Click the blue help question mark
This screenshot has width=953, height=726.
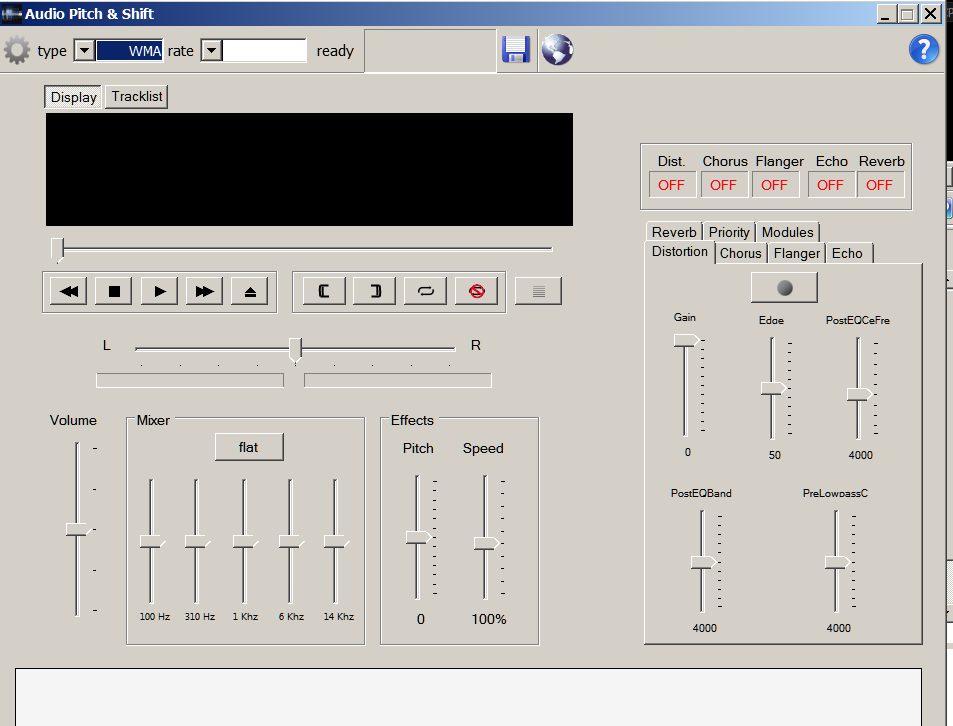click(923, 50)
